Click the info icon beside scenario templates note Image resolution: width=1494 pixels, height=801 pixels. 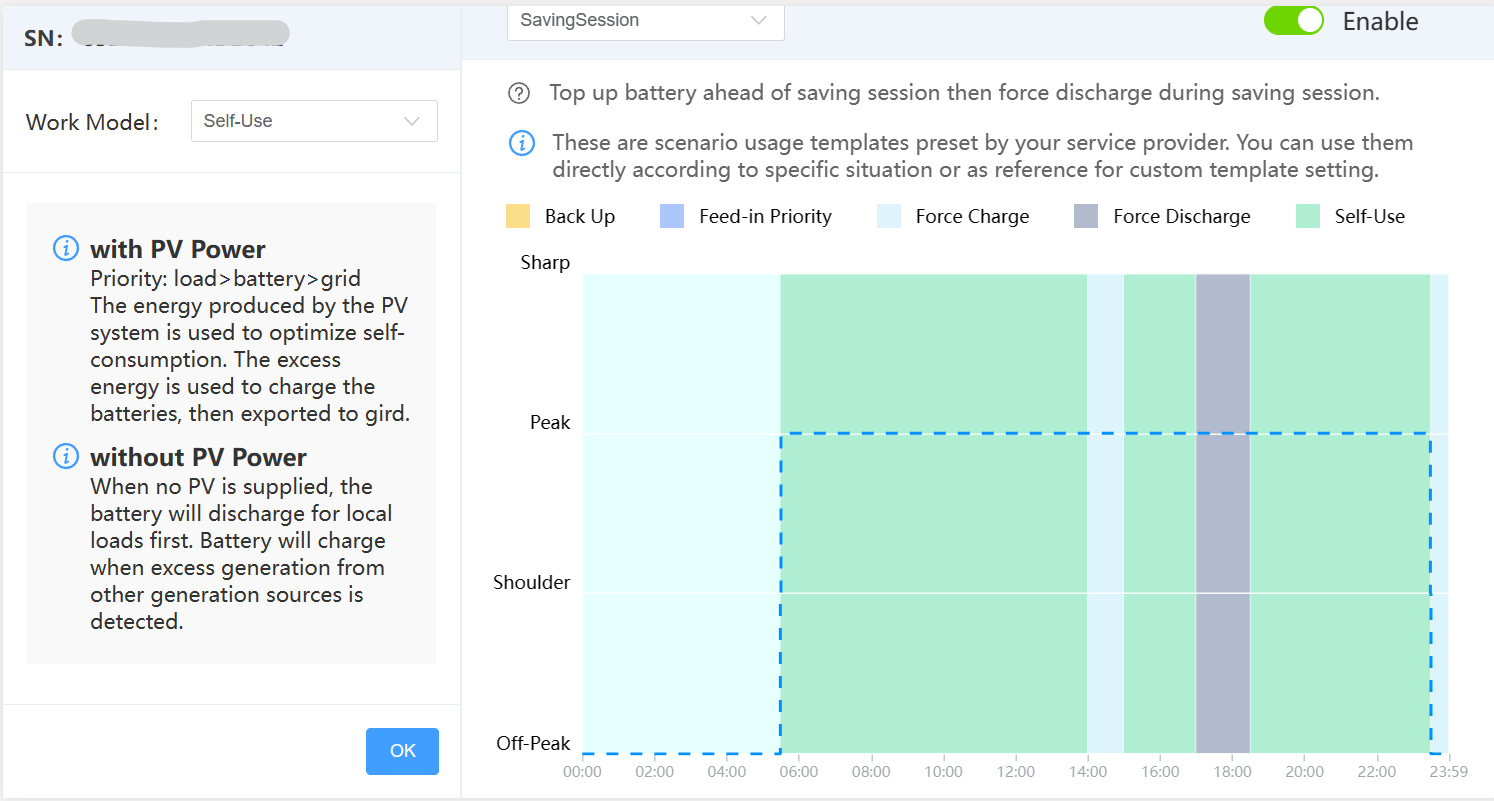tap(522, 143)
